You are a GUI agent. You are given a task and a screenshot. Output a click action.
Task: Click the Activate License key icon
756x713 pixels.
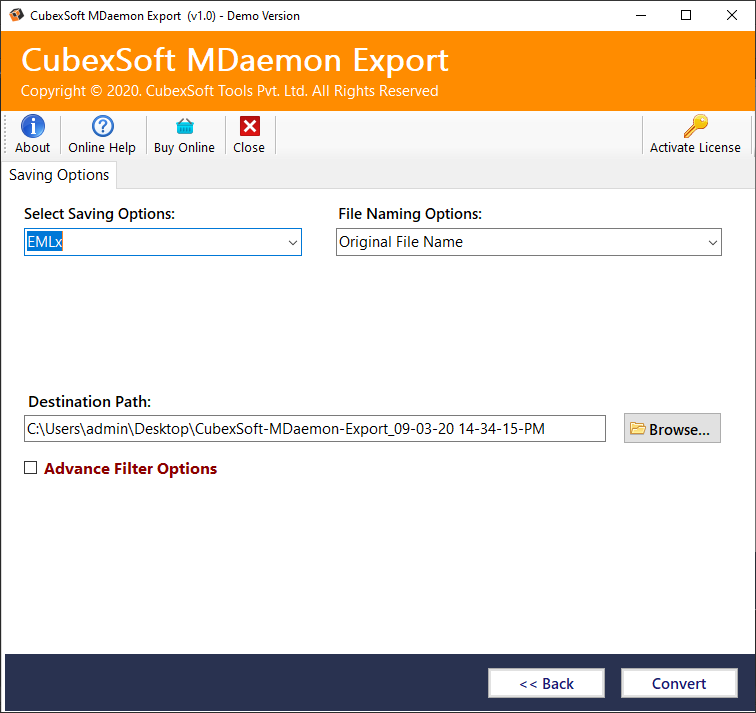pyautogui.click(x=695, y=127)
